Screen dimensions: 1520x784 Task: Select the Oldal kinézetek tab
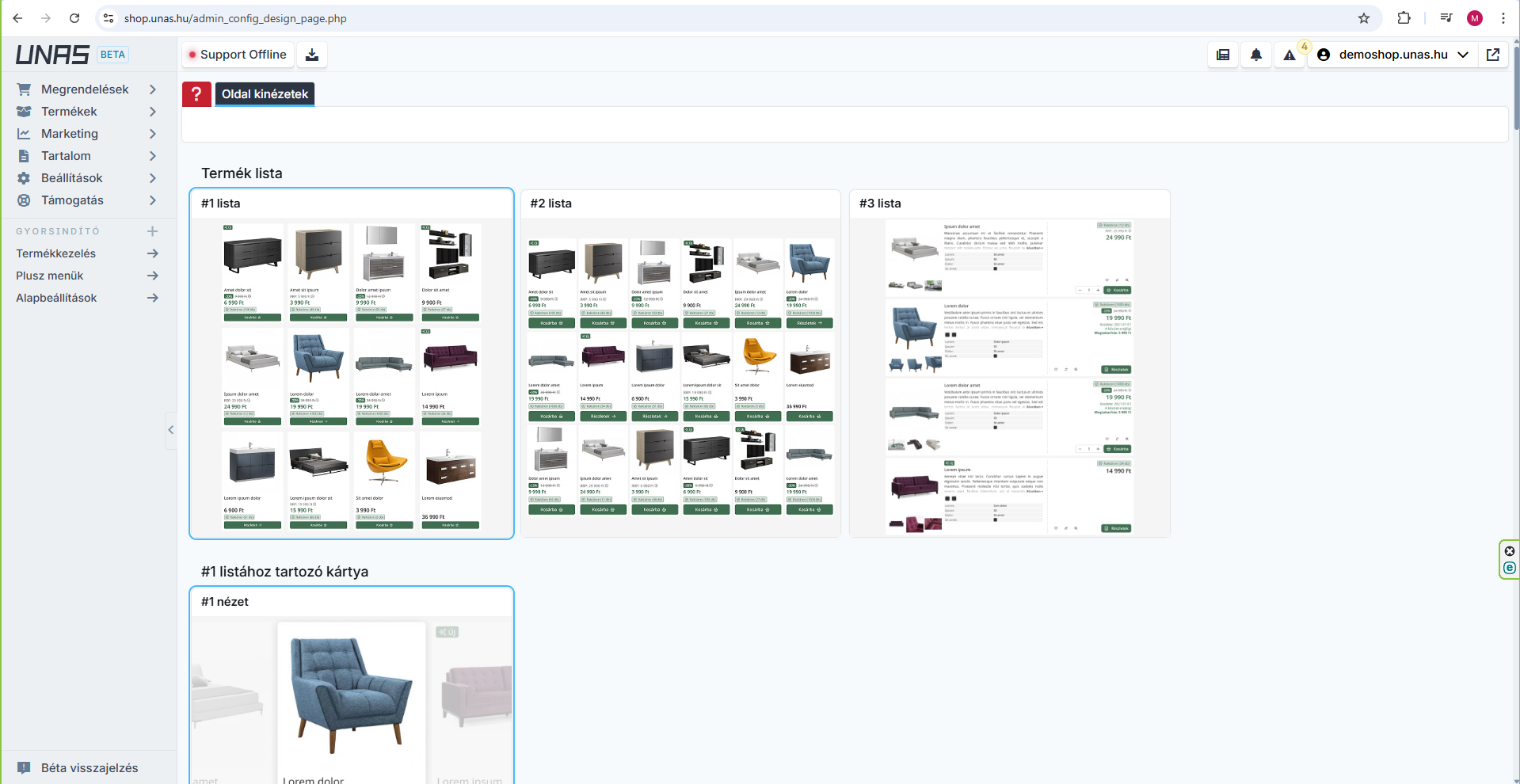click(265, 94)
